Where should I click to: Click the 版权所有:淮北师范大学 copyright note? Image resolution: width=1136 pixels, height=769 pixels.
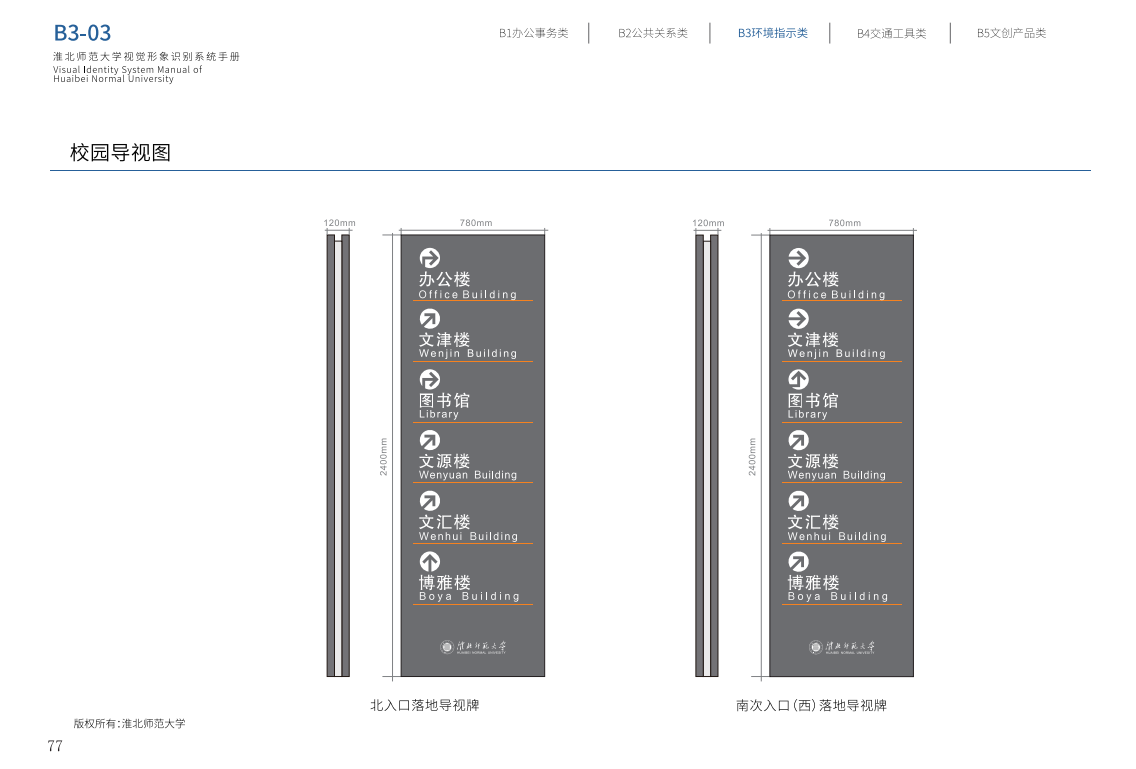130,723
